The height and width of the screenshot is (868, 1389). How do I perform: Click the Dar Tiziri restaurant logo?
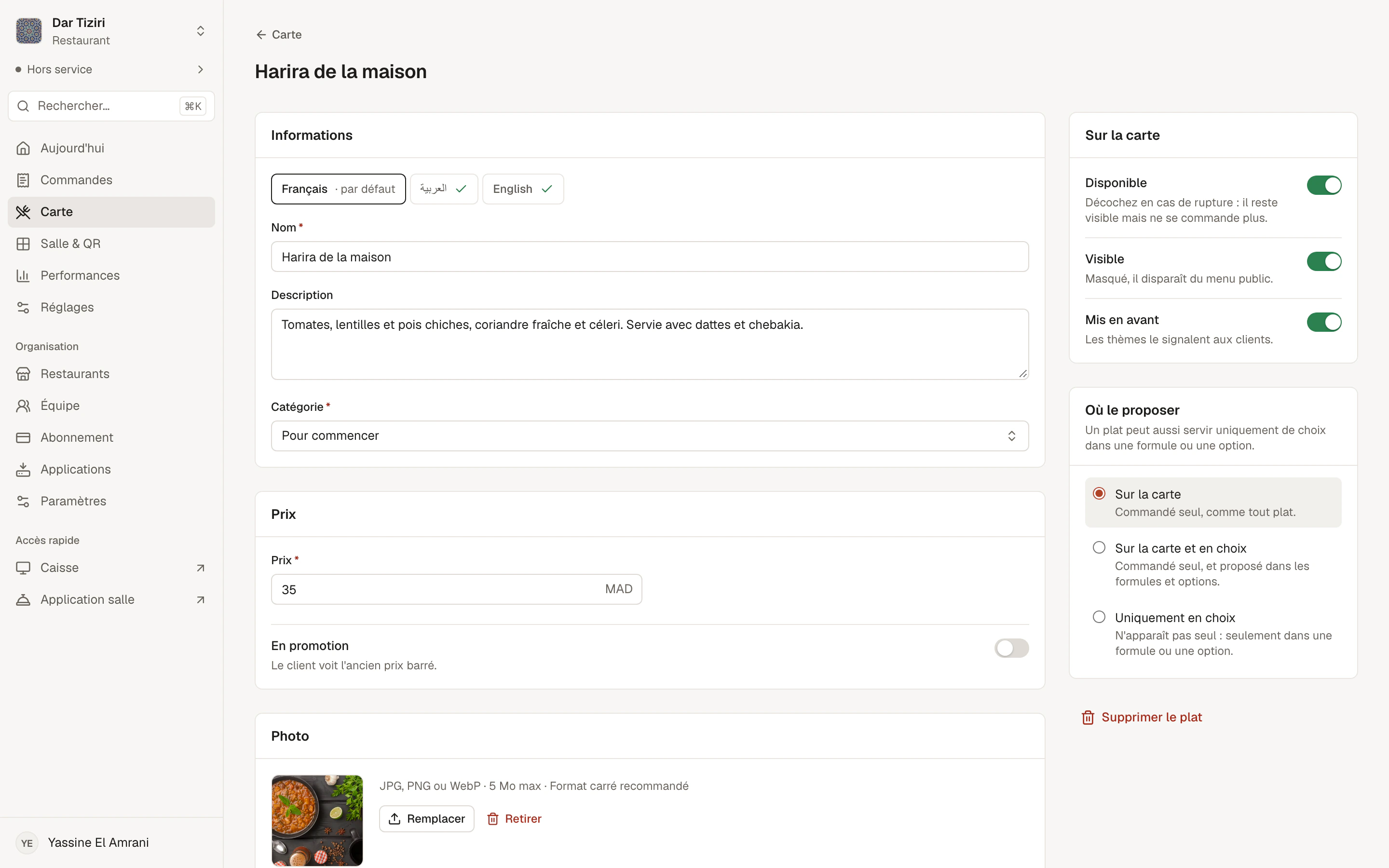pyautogui.click(x=29, y=31)
